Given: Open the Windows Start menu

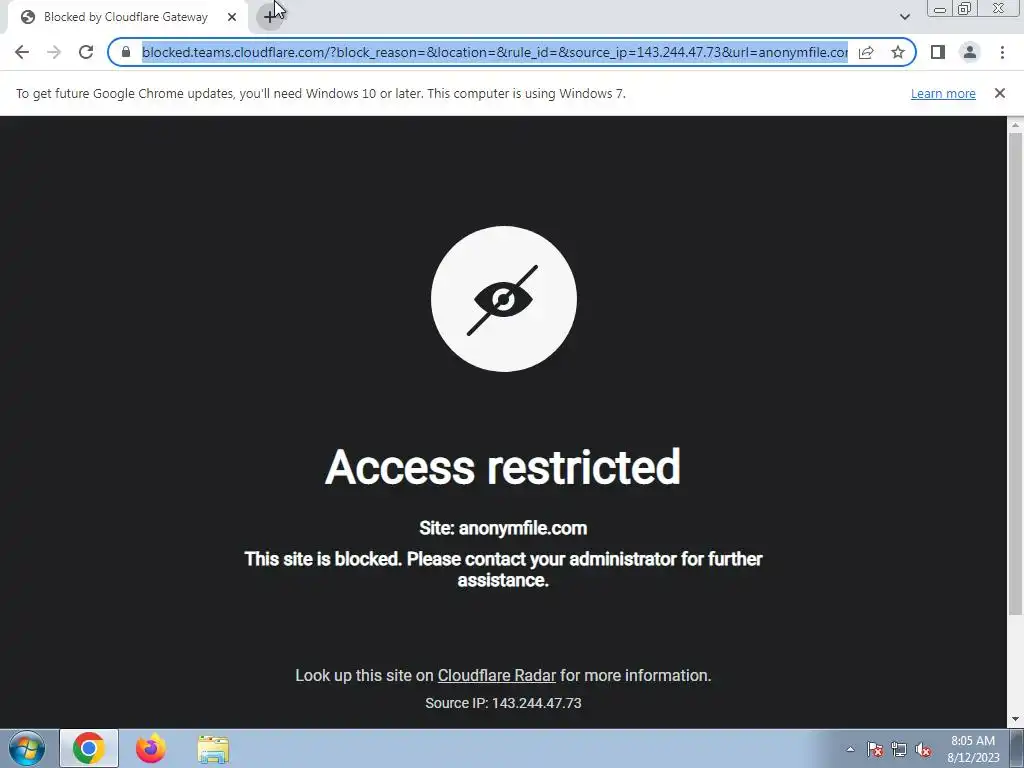Looking at the screenshot, I should [x=27, y=748].
